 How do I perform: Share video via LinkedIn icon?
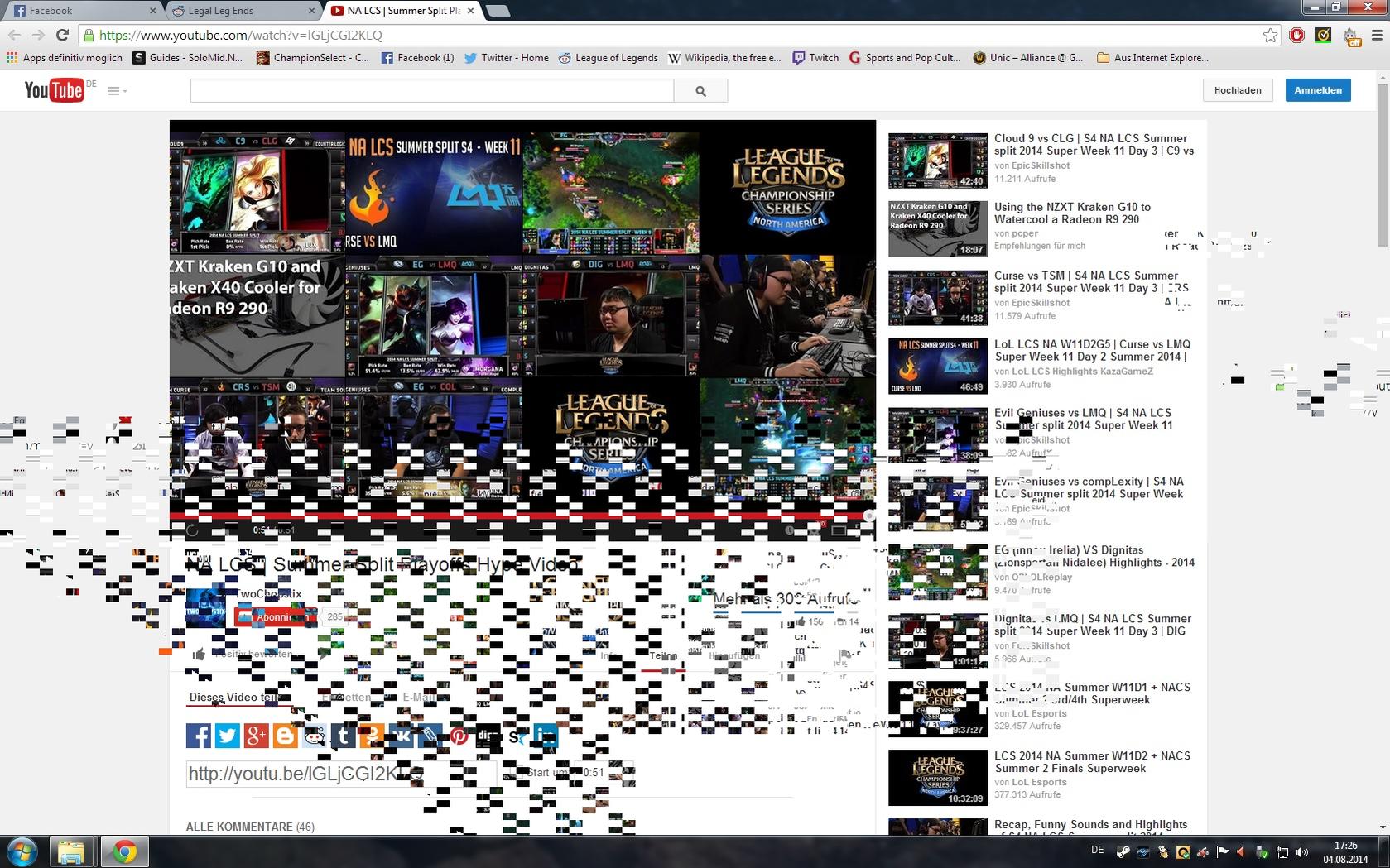pos(546,735)
